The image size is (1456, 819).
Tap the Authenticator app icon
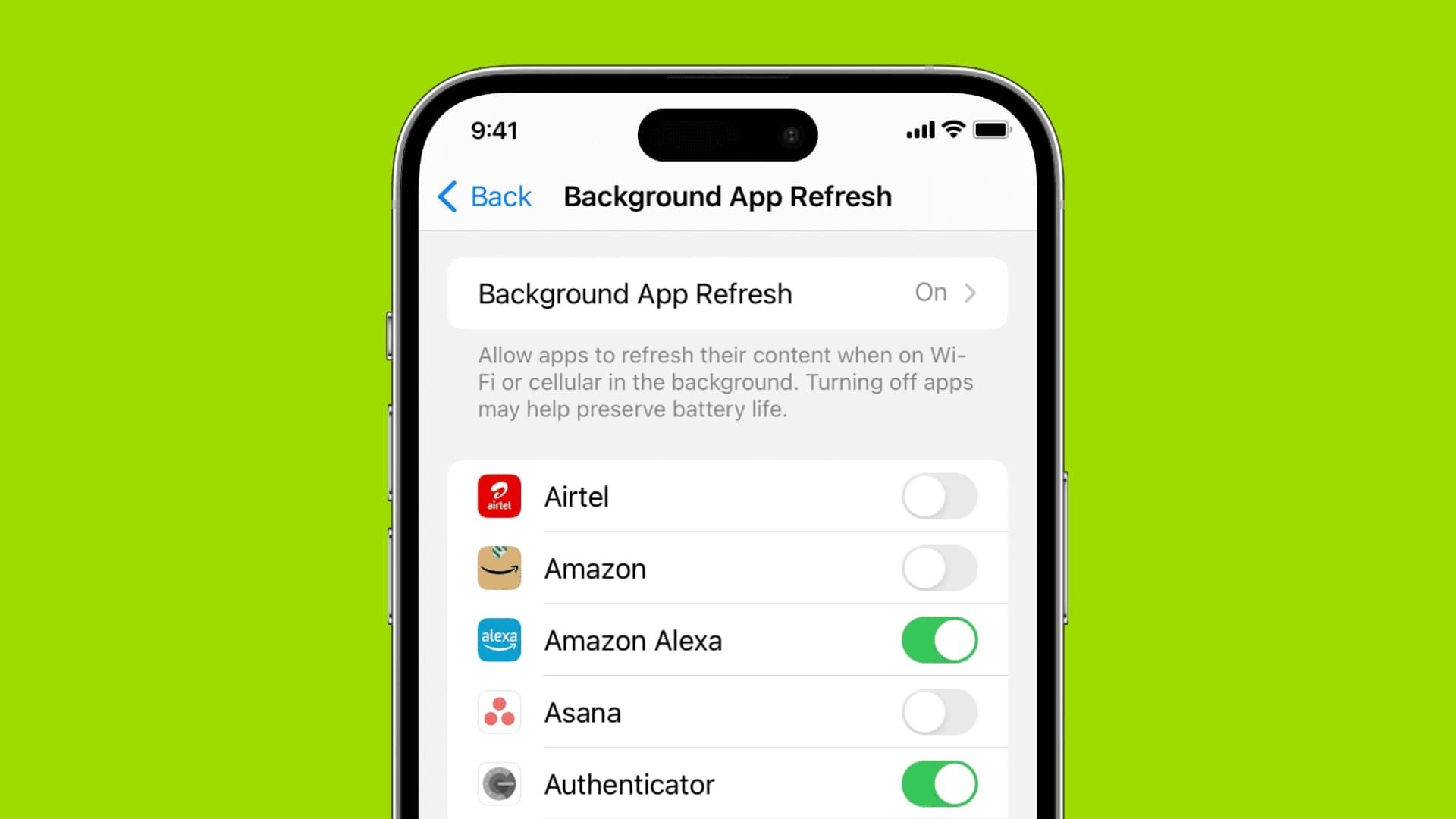point(499,784)
